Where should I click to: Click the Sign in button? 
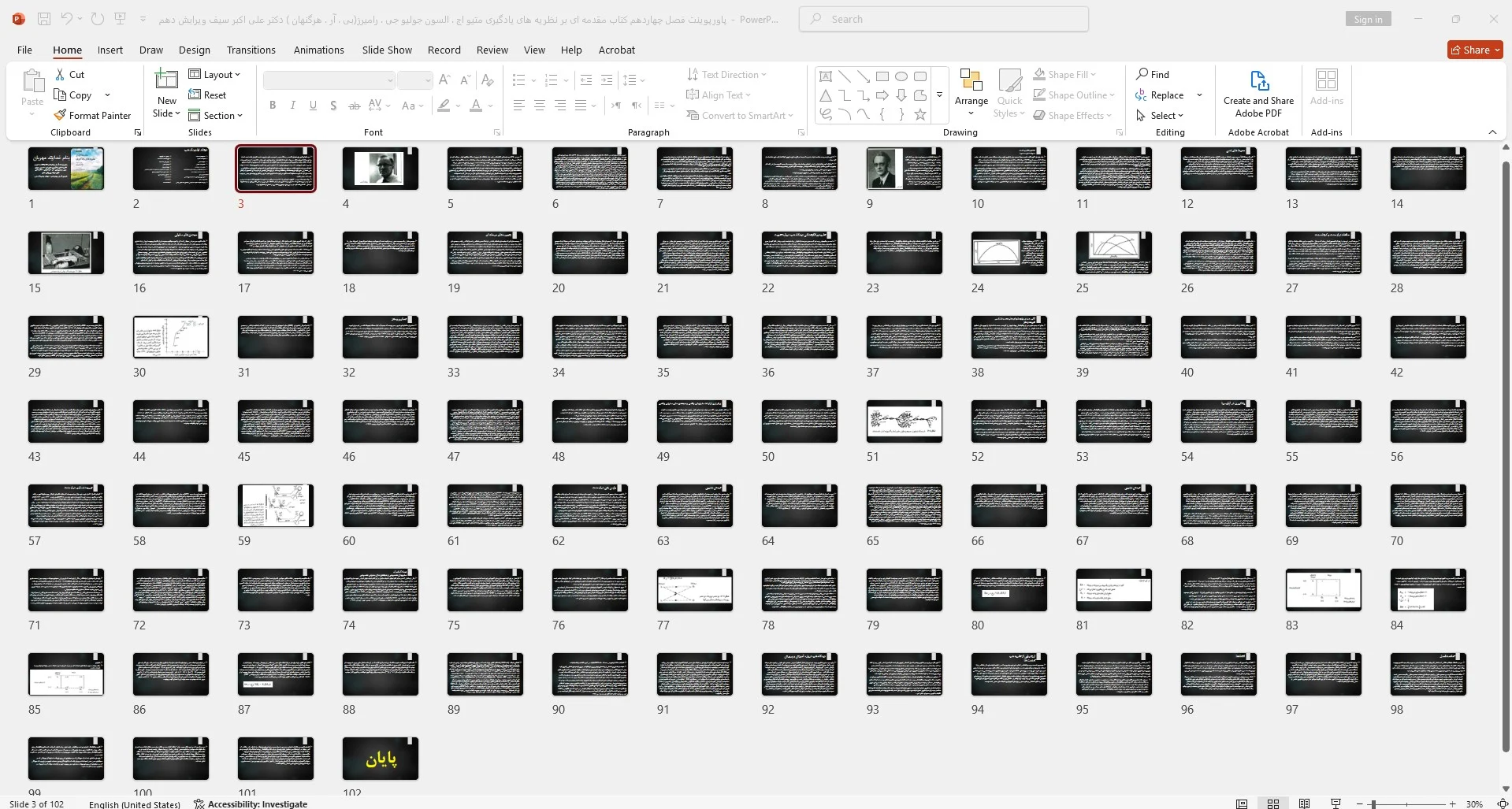click(1368, 20)
